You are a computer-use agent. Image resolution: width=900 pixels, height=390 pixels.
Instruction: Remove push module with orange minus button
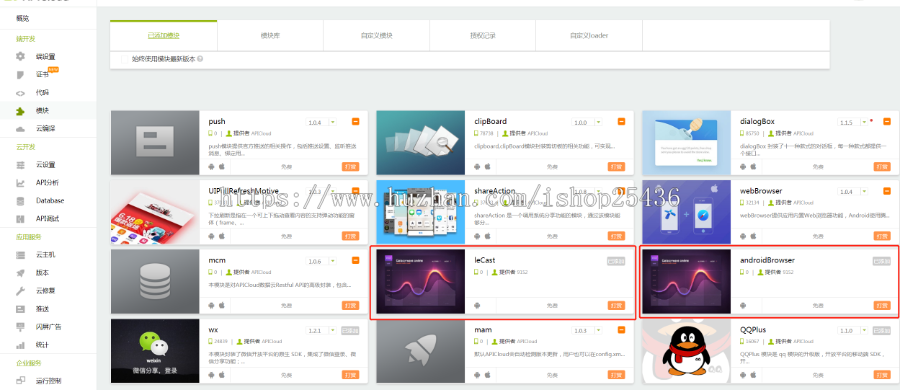coord(355,122)
